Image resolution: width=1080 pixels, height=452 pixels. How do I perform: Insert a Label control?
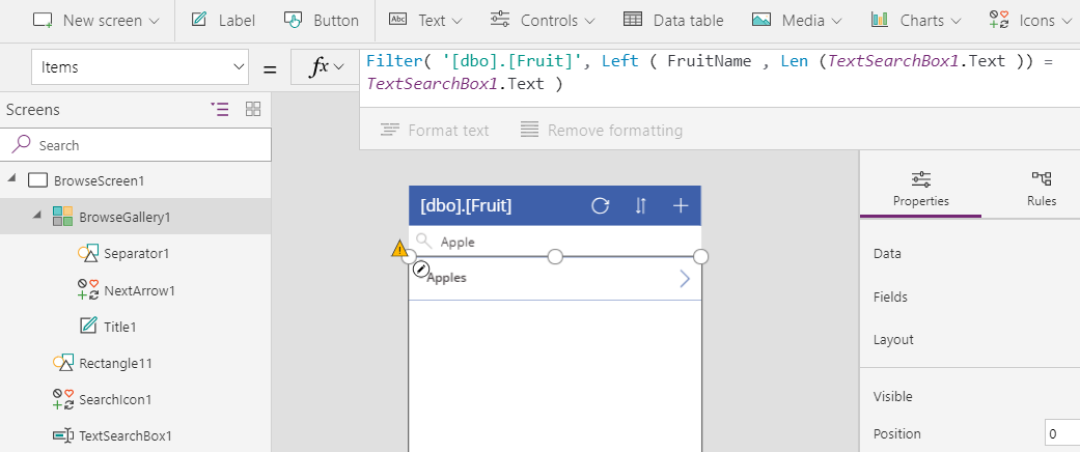(222, 20)
